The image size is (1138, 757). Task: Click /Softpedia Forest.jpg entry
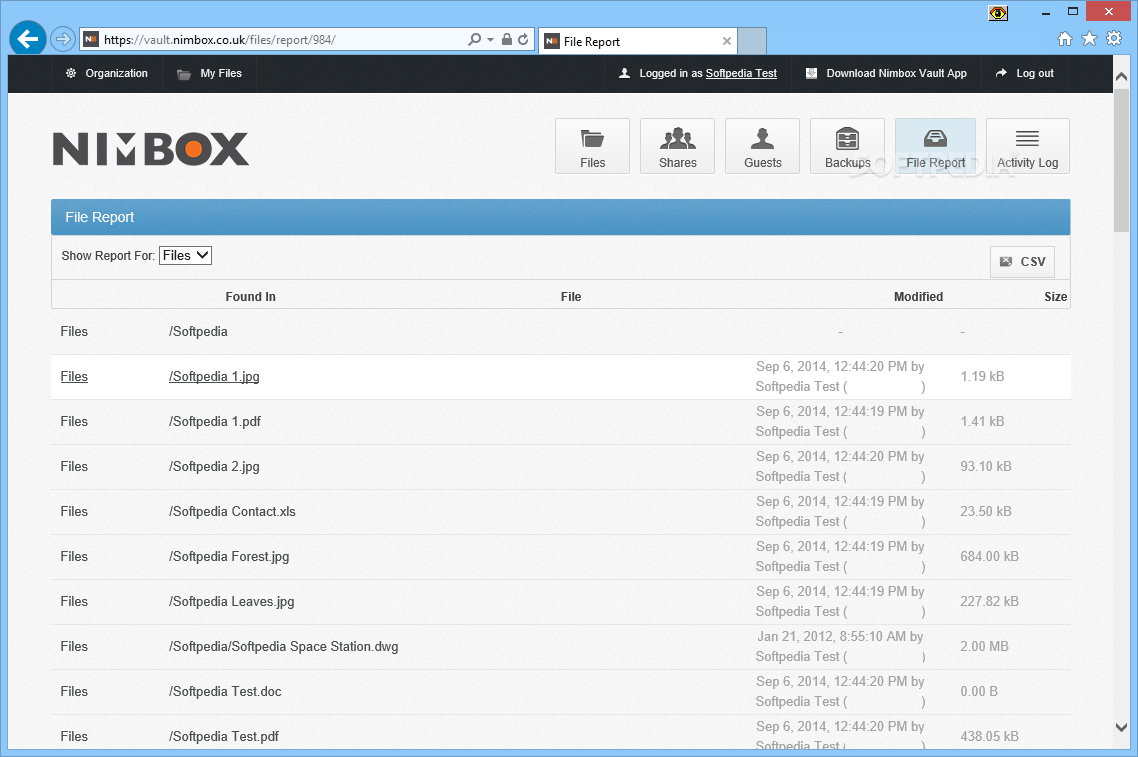(x=229, y=557)
